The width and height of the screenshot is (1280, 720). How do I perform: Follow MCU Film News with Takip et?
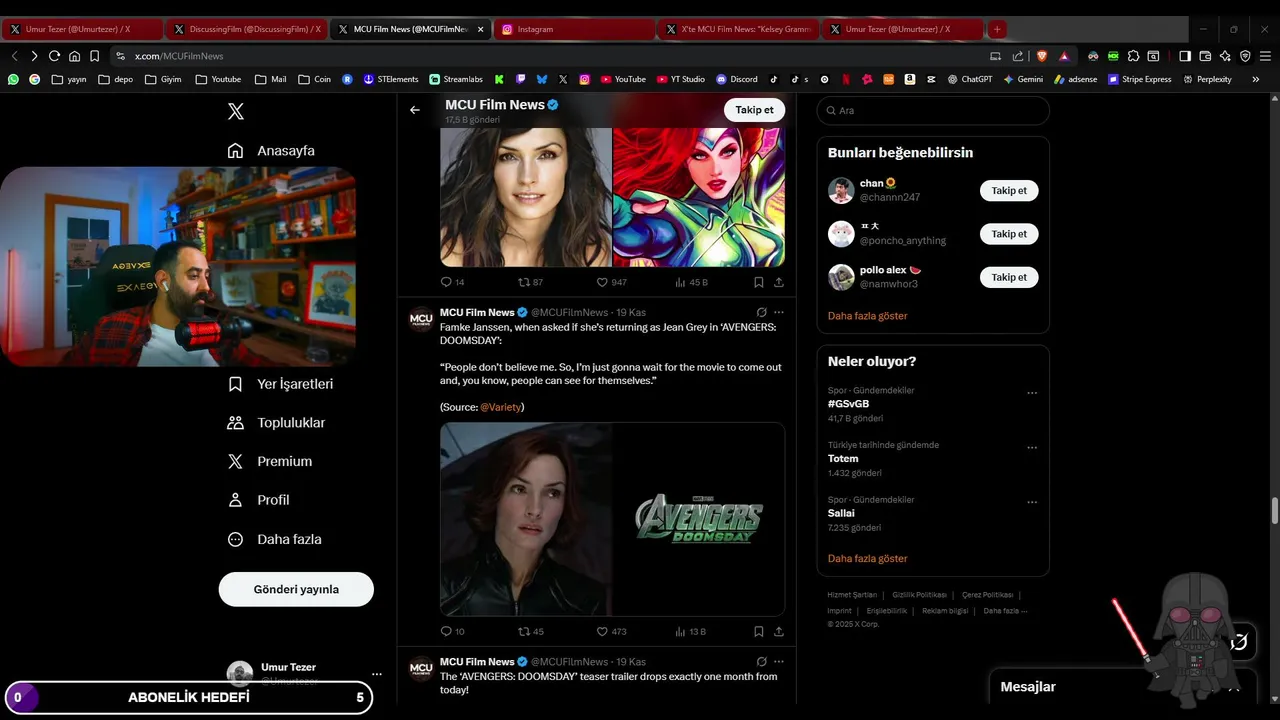(754, 110)
